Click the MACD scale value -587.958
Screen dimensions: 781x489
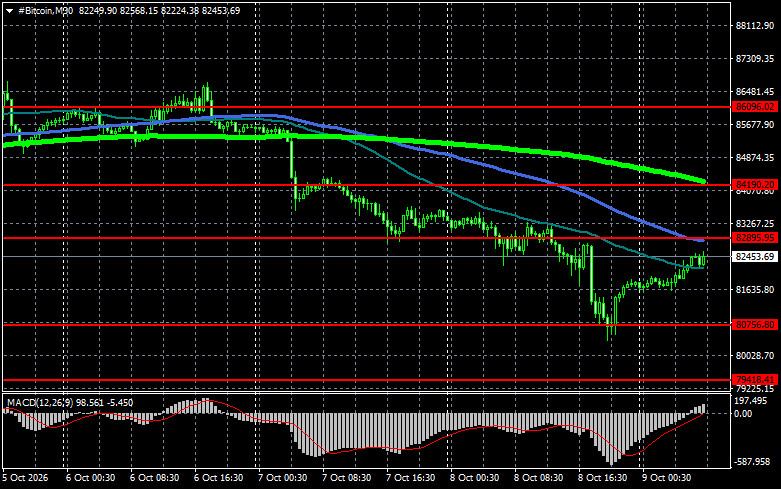(x=752, y=462)
